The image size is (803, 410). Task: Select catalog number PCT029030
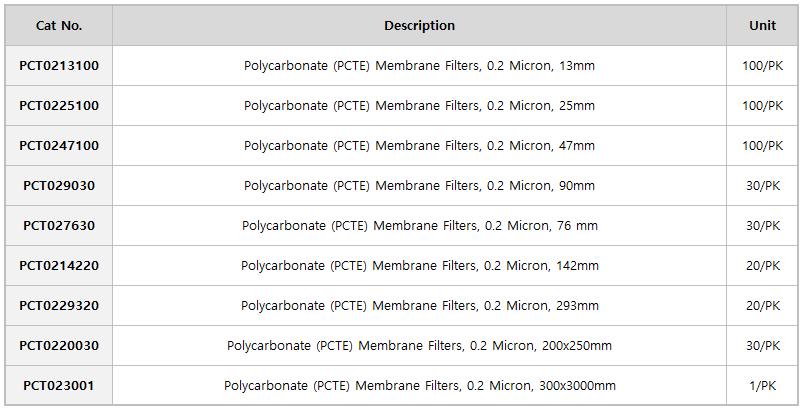click(x=59, y=185)
